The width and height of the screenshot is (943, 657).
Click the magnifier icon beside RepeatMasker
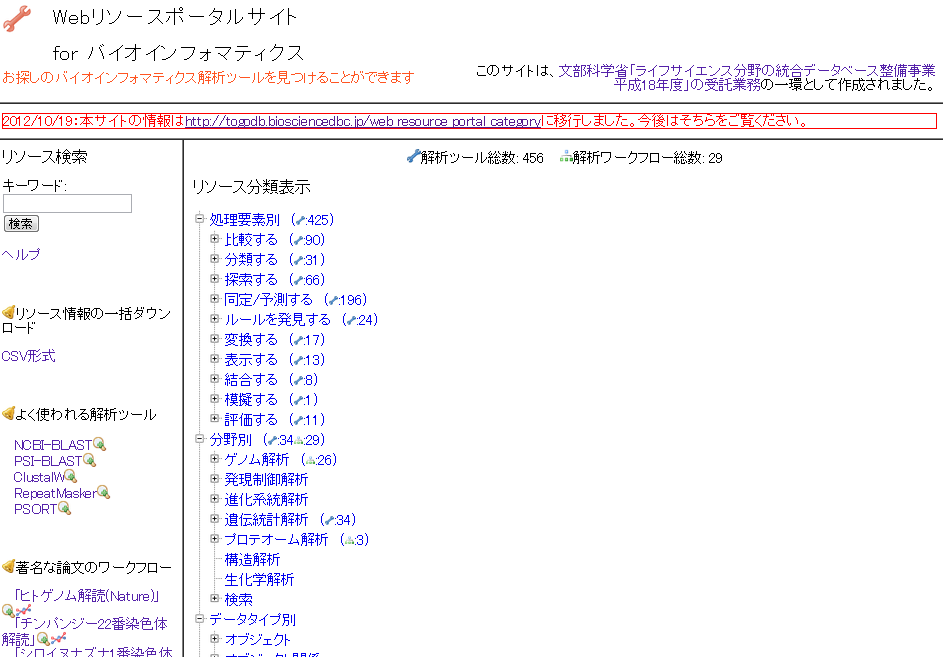click(103, 493)
